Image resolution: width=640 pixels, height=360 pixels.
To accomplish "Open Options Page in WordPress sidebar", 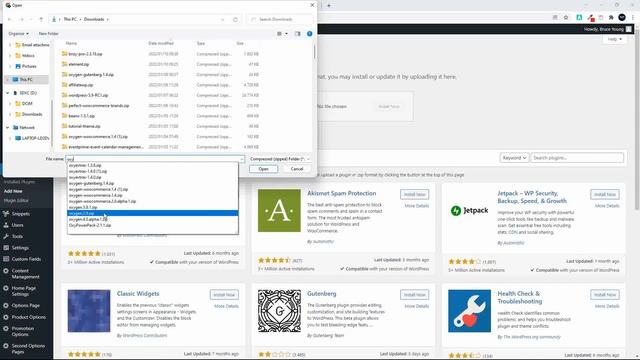I will 26,305.
